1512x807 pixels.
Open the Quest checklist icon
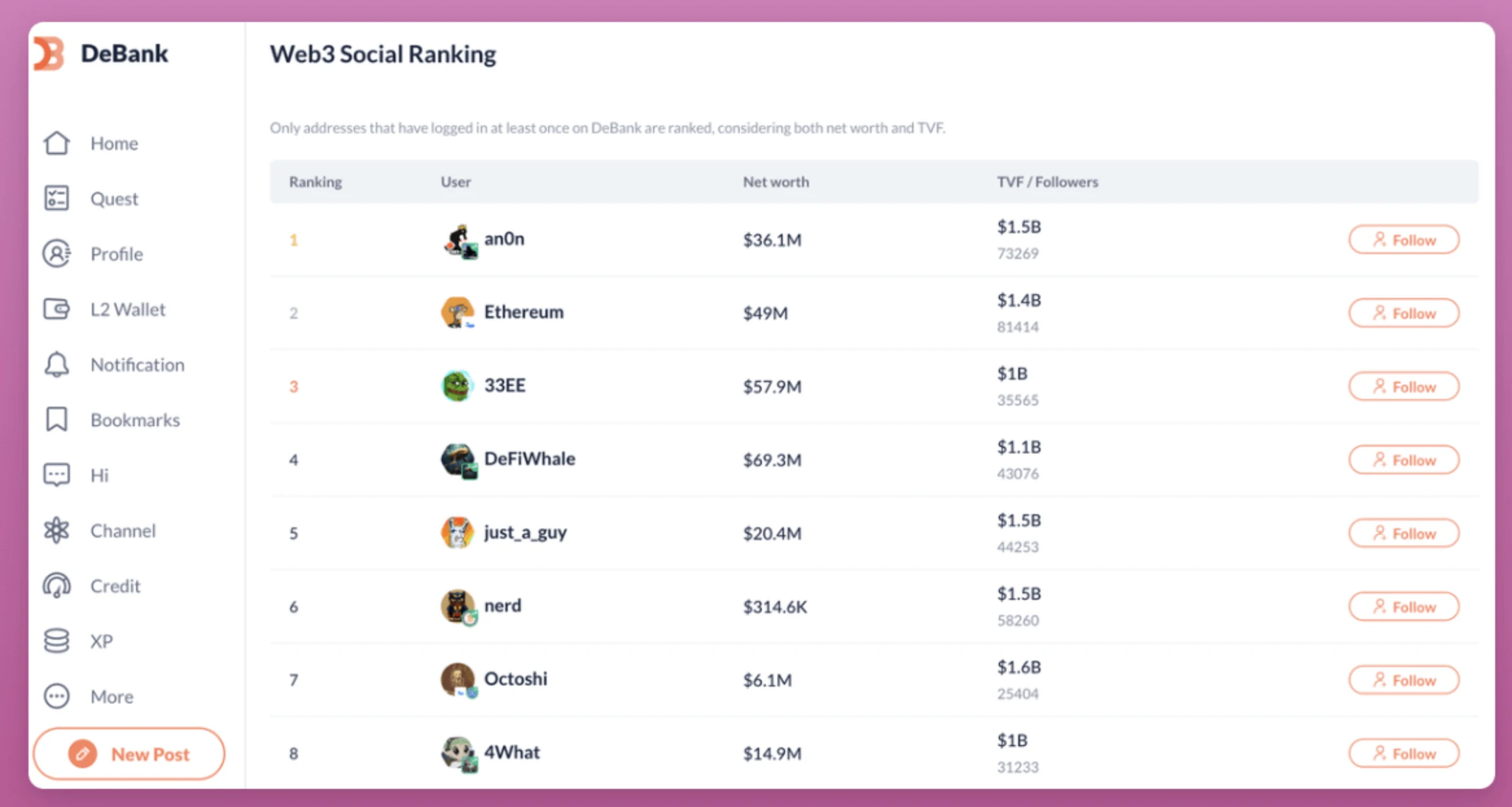pos(56,198)
